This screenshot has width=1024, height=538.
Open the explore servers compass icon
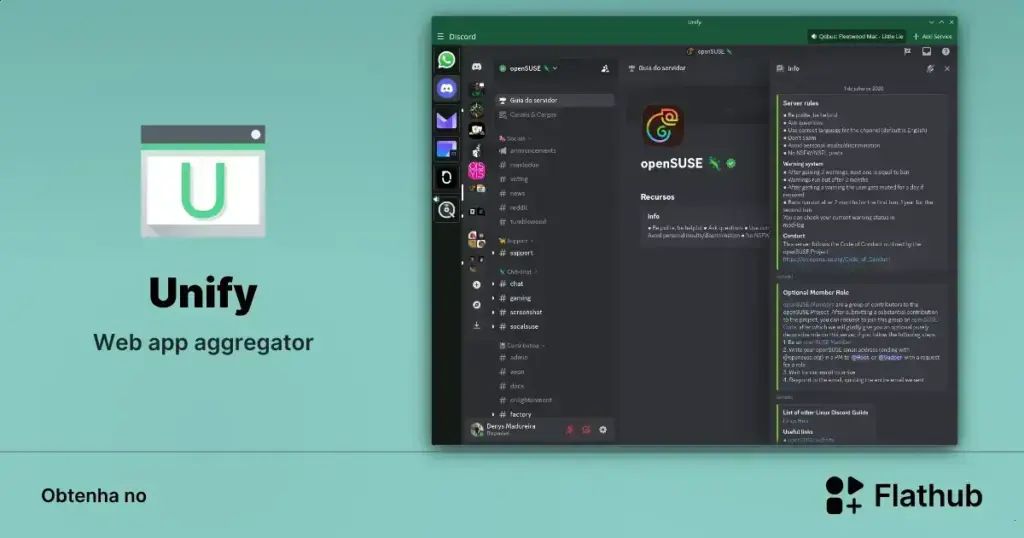[x=477, y=305]
